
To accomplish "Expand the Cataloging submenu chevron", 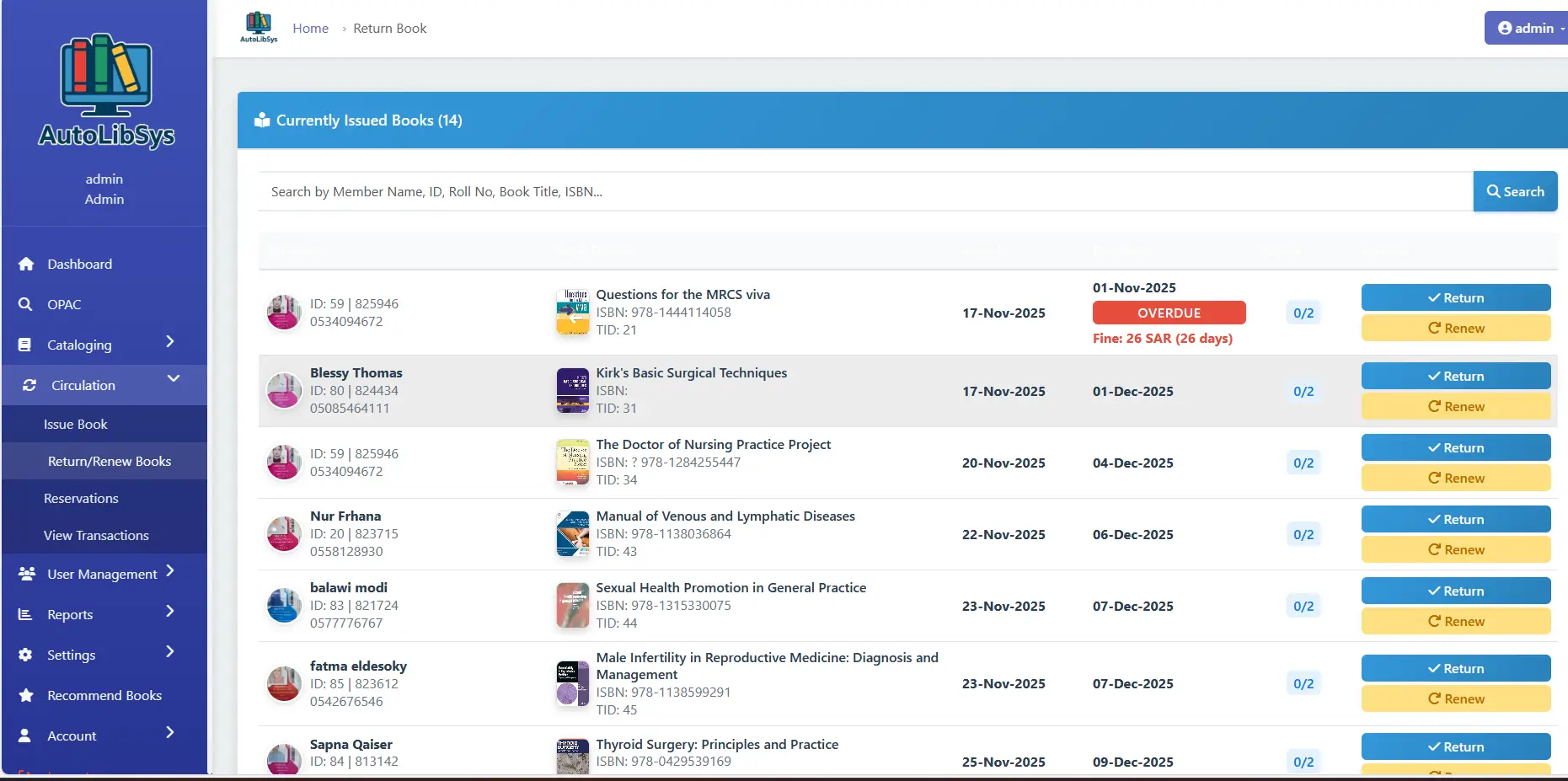I will (x=170, y=341).
